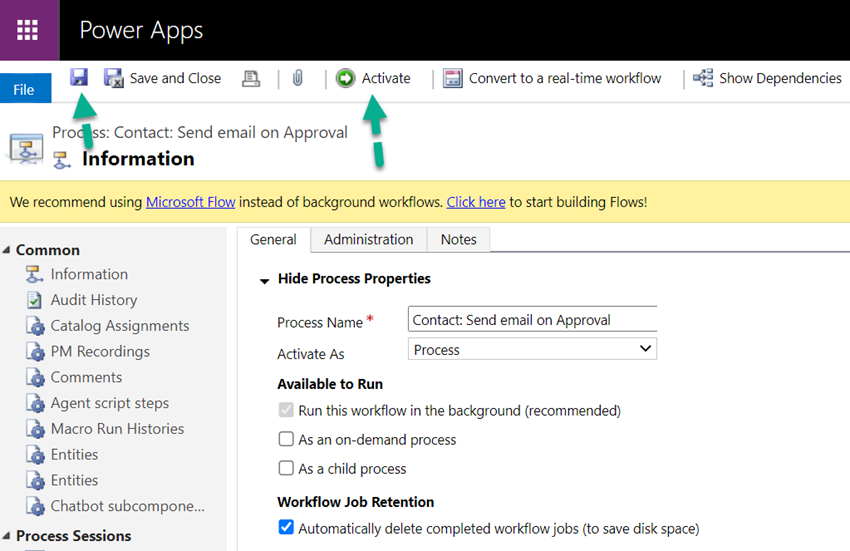The width and height of the screenshot is (850, 551).
Task: Collapse the Common navigation group
Action: pyautogui.click(x=7, y=250)
